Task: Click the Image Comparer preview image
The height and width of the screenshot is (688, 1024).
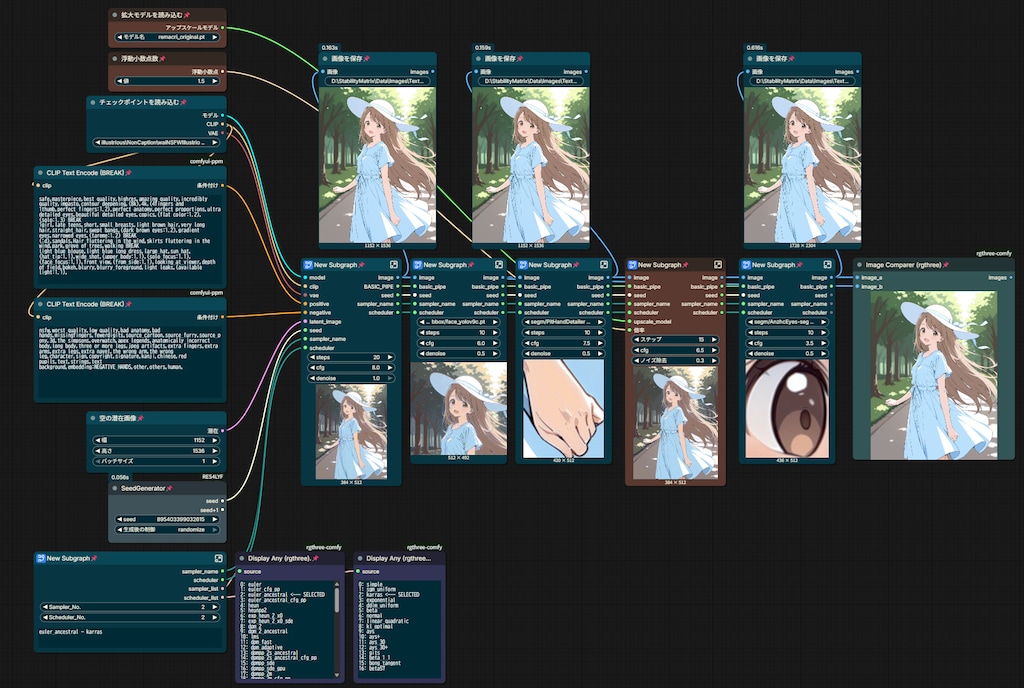Action: [x=933, y=375]
